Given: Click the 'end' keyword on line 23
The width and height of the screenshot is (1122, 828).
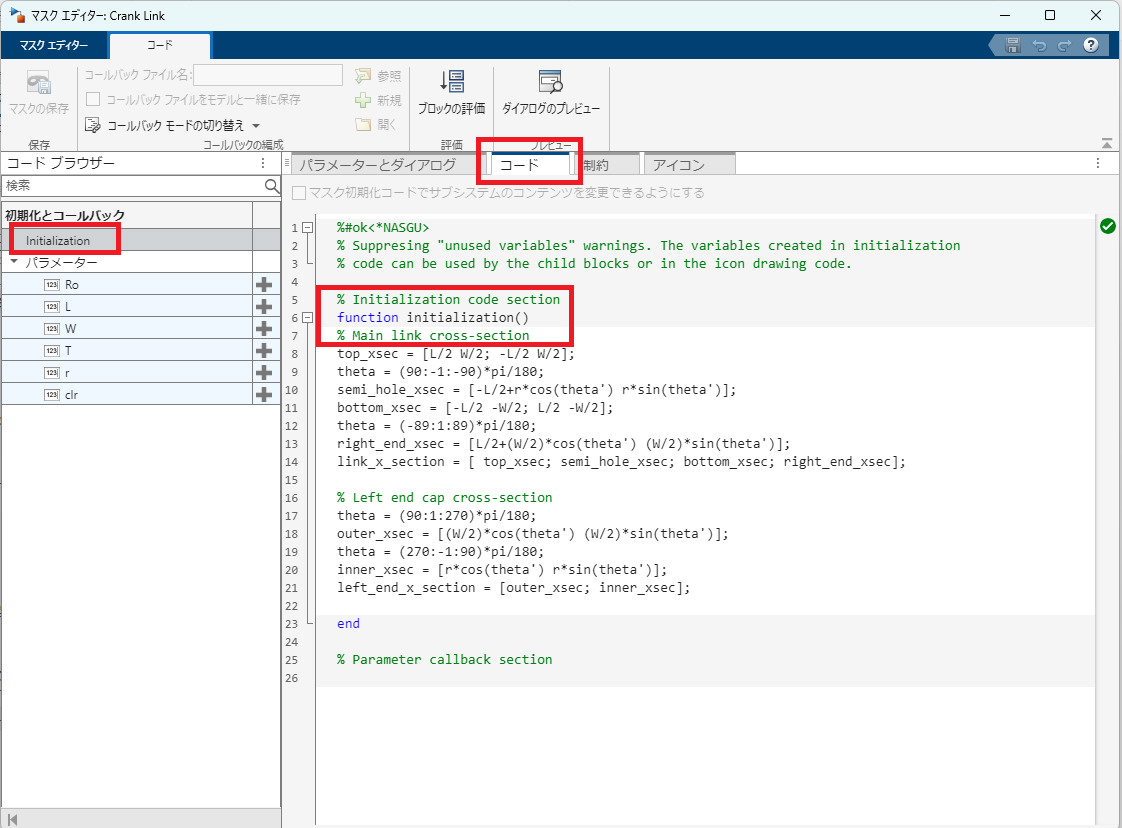Looking at the screenshot, I should 348,623.
